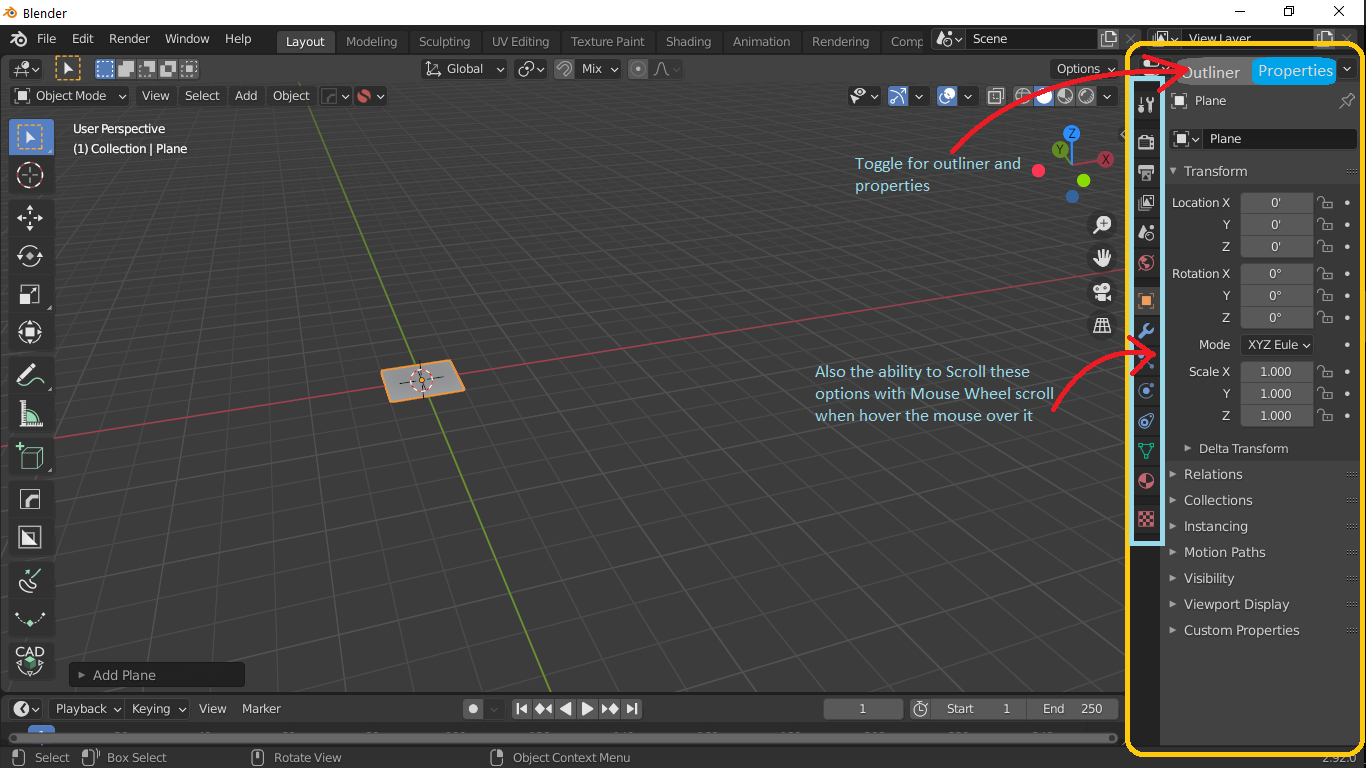
Task: Open the Global orientation dropdown
Action: [463, 69]
